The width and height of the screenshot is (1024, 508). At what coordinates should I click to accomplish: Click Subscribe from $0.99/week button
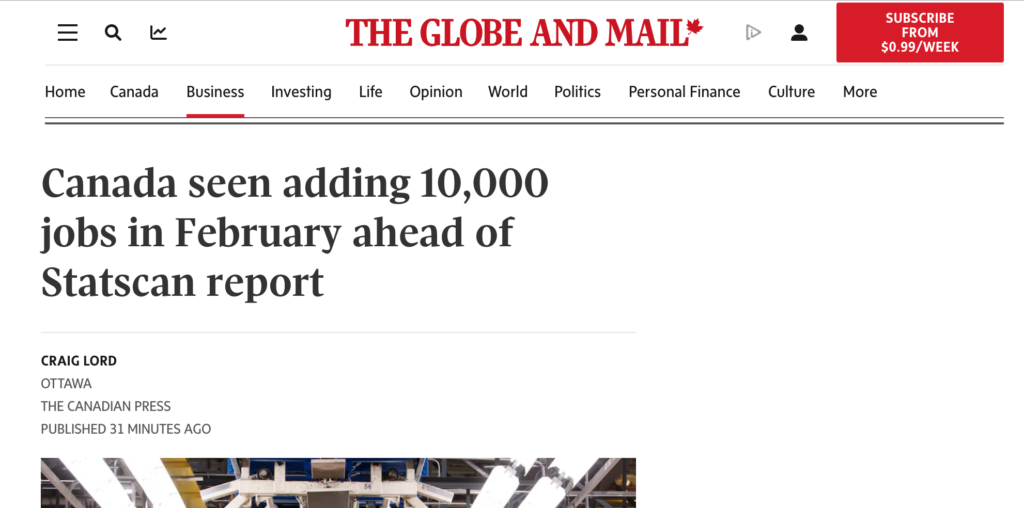pos(920,33)
